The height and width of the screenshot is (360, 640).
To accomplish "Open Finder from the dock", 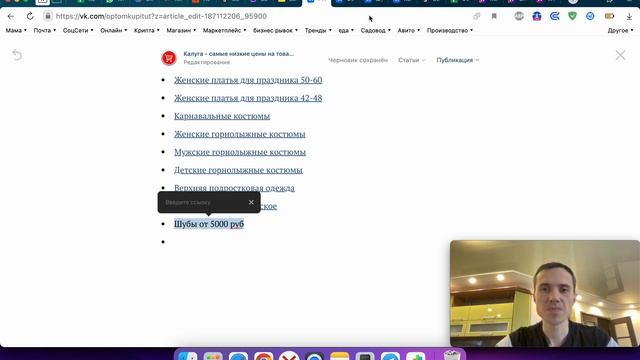I will coord(188,356).
